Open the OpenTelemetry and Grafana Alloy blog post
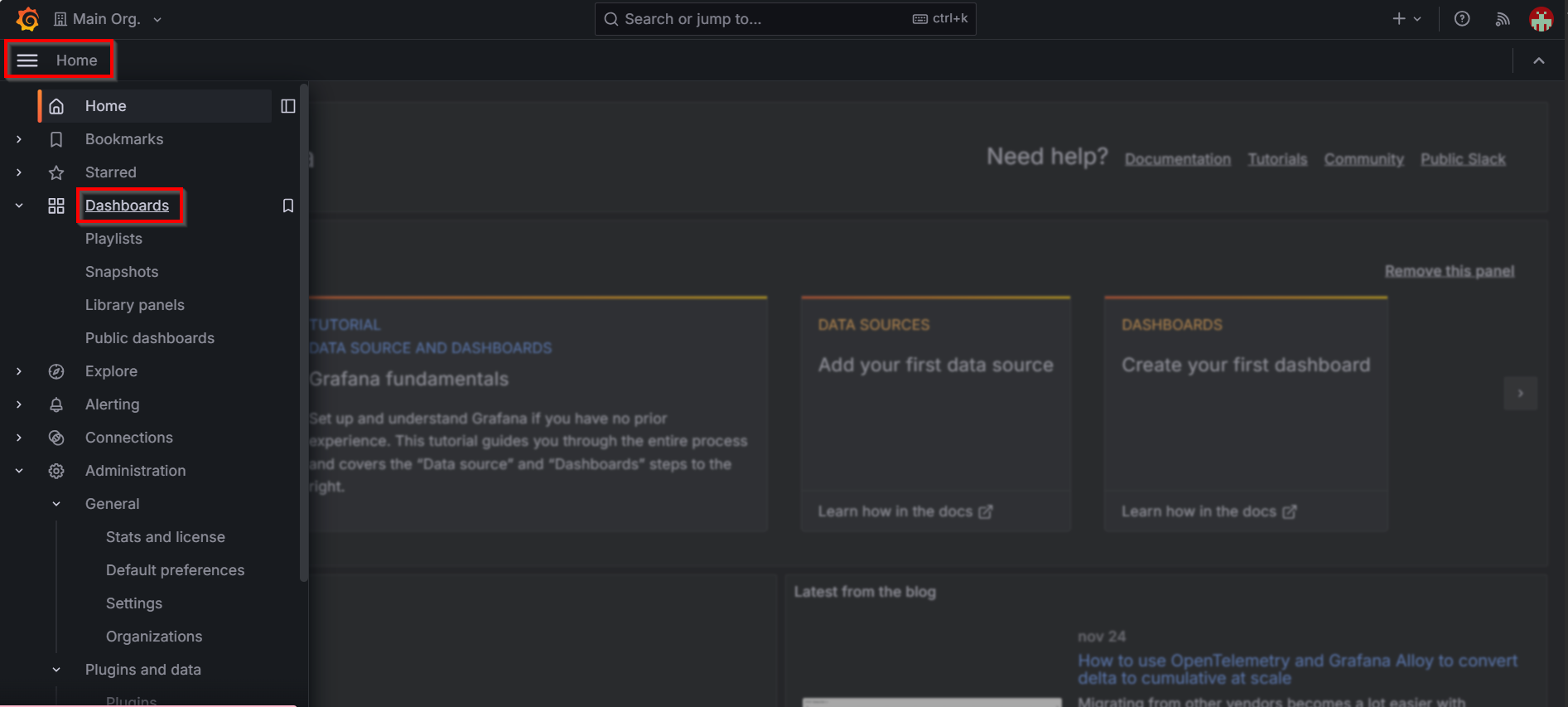The height and width of the screenshot is (707, 1568). point(1297,669)
